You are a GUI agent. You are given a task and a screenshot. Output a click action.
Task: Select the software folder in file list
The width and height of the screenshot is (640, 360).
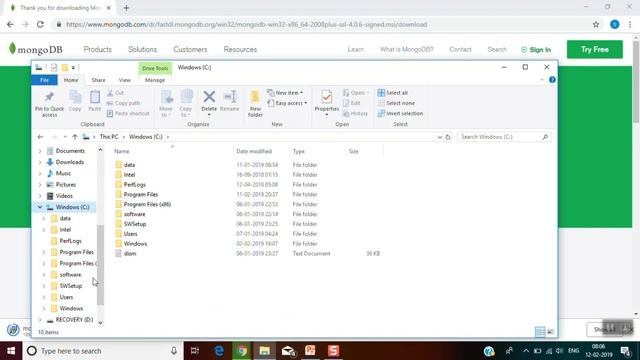[134, 214]
